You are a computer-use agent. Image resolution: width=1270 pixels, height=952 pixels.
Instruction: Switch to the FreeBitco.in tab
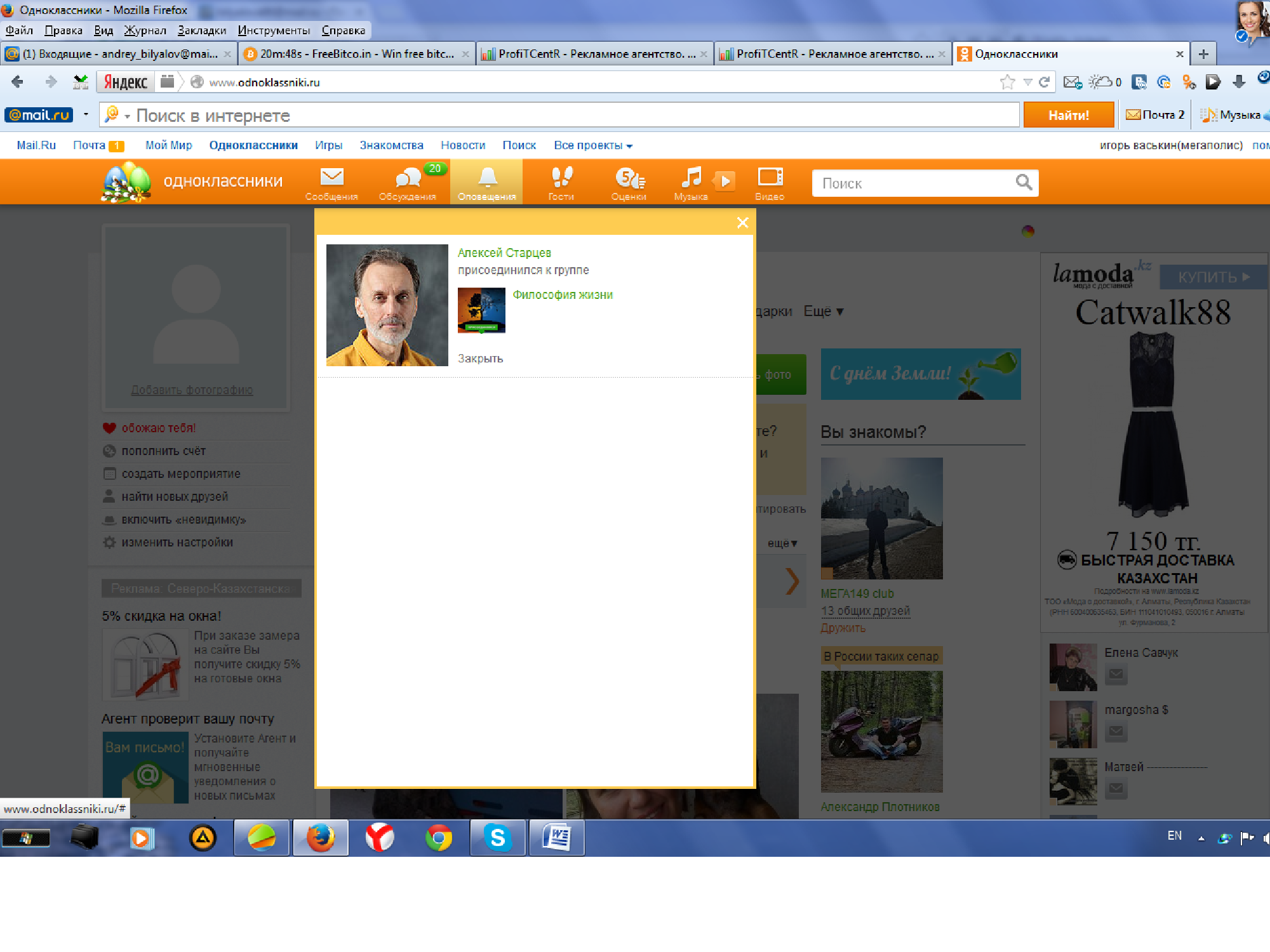356,54
